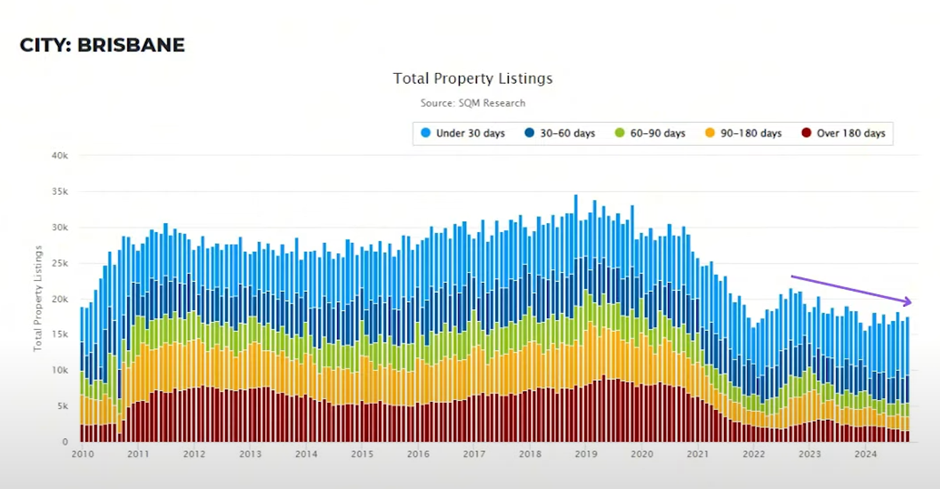This screenshot has height=489, width=940.
Task: Select the 2022 x-axis year label
Action: click(754, 454)
